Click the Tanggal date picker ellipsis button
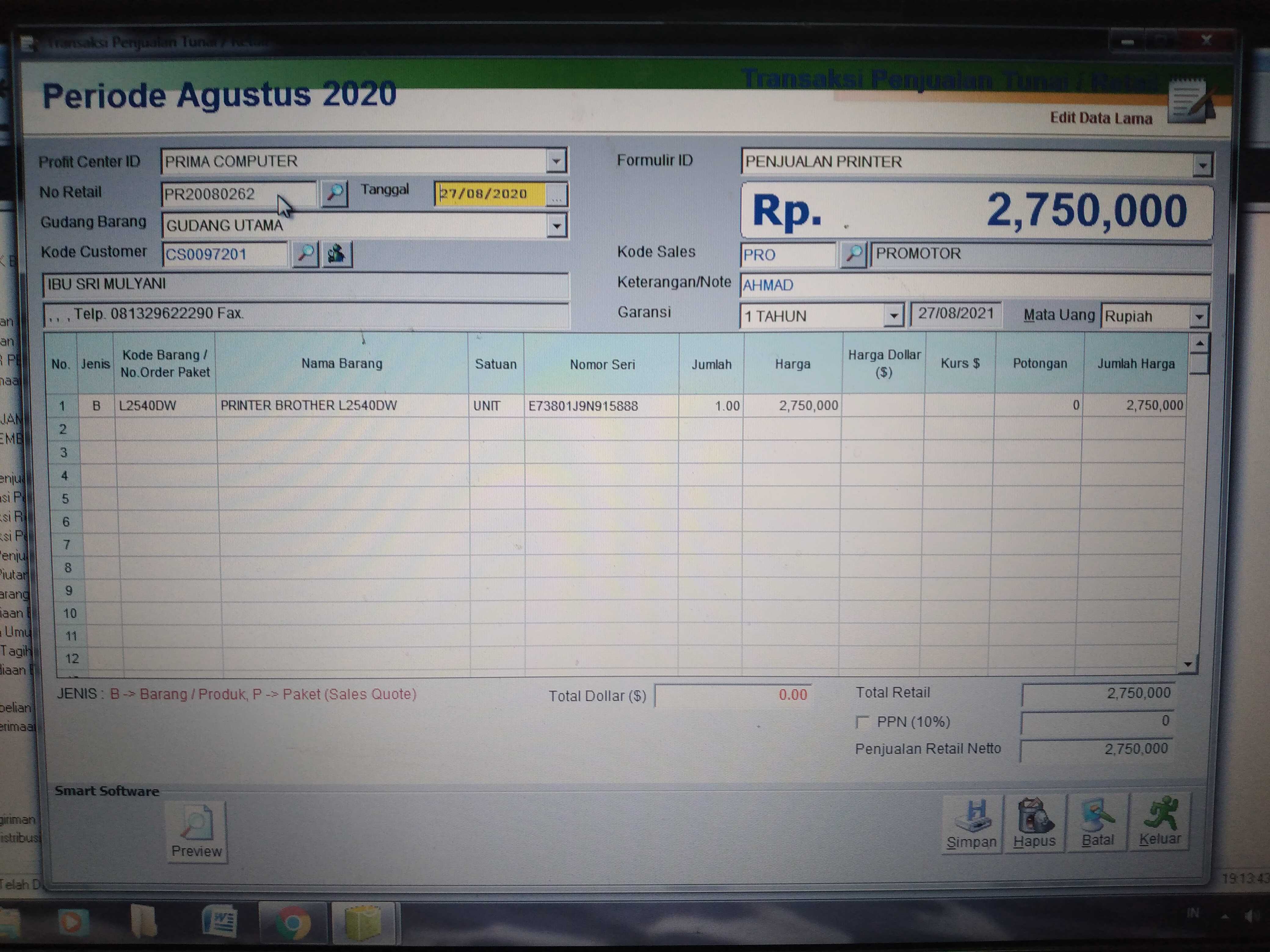 pos(556,195)
